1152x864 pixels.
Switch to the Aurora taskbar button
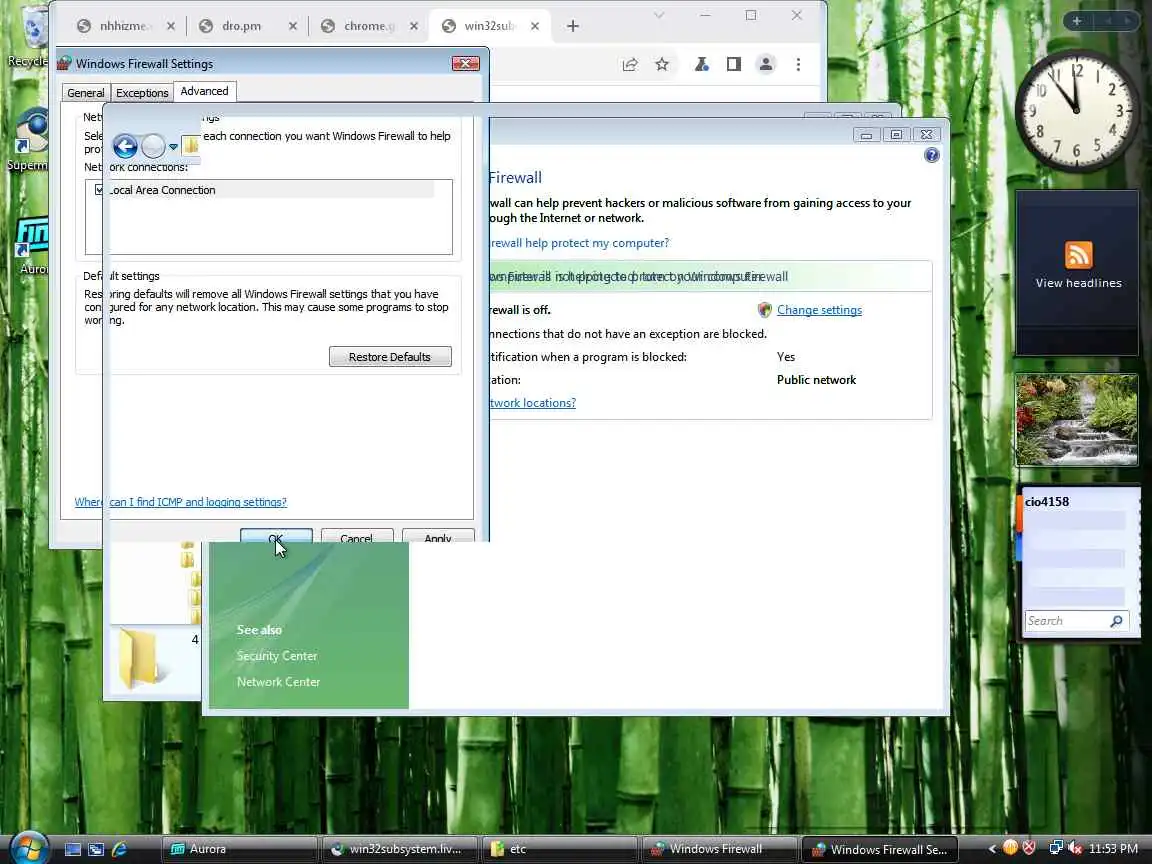tap(239, 849)
